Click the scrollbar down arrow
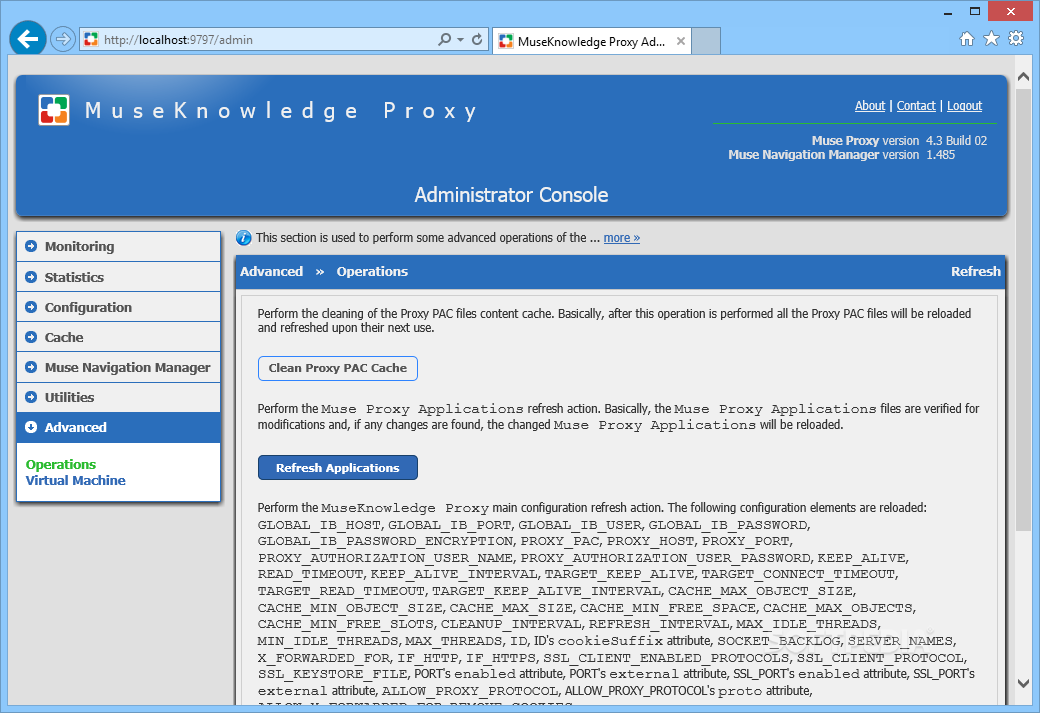 1023,683
